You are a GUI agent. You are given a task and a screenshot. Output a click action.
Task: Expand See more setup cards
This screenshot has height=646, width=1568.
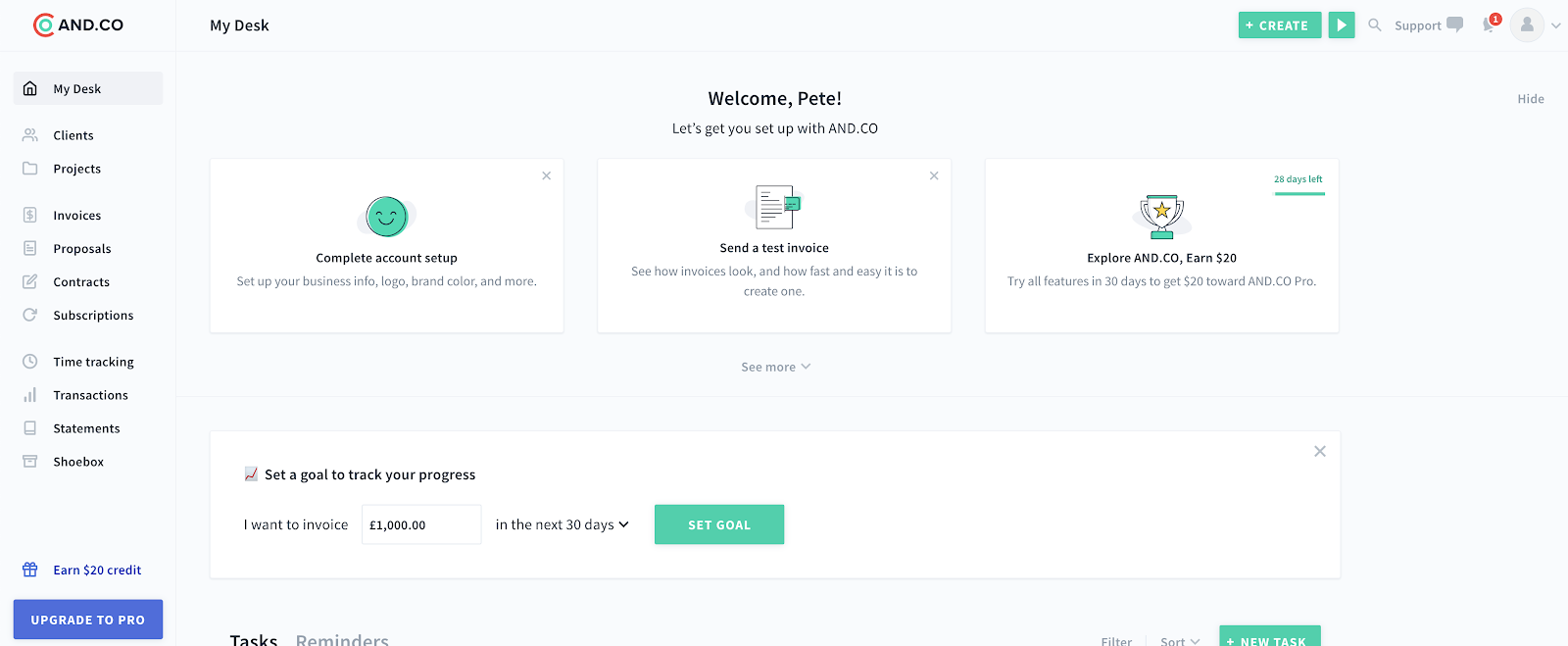(x=775, y=367)
